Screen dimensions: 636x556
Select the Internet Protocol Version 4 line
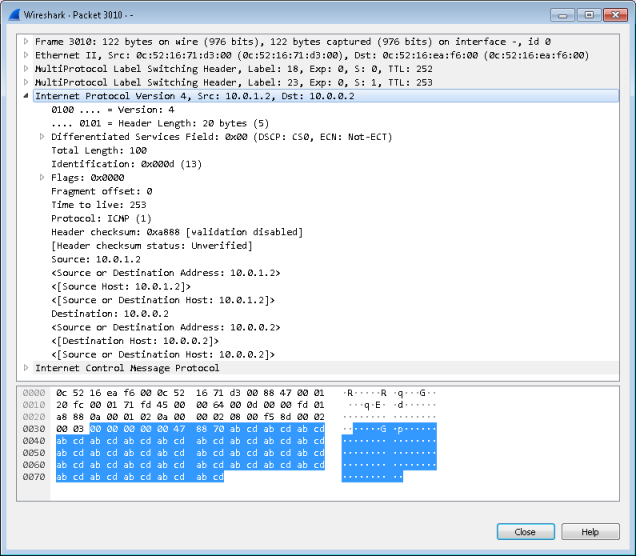coord(326,96)
